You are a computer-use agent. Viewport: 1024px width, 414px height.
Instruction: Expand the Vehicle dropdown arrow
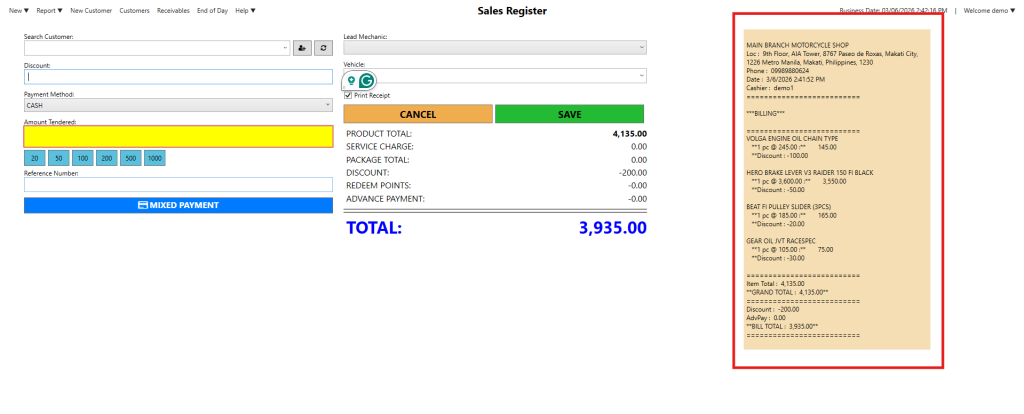point(641,75)
